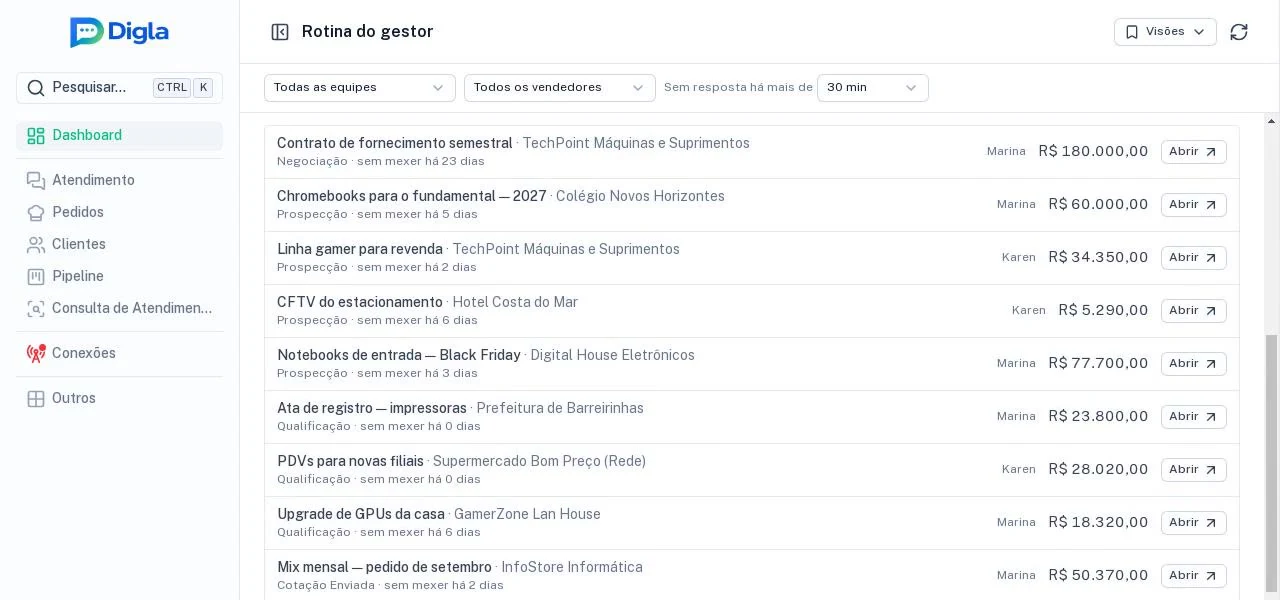Click Abrir for Chromebooks para o fundamental
The width and height of the screenshot is (1280, 600).
click(x=1194, y=205)
